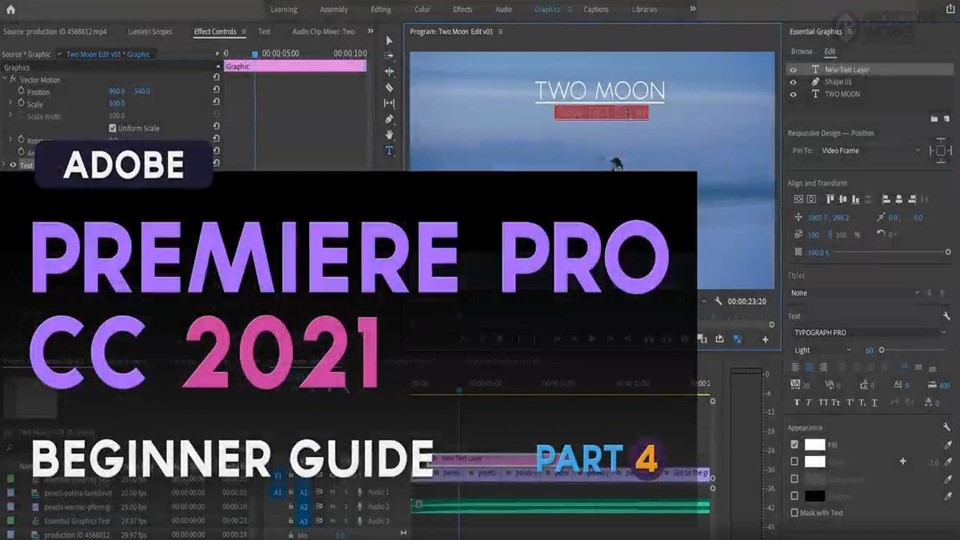Expand the Scale property
Image resolution: width=960 pixels, height=540 pixels.
pyautogui.click(x=11, y=104)
